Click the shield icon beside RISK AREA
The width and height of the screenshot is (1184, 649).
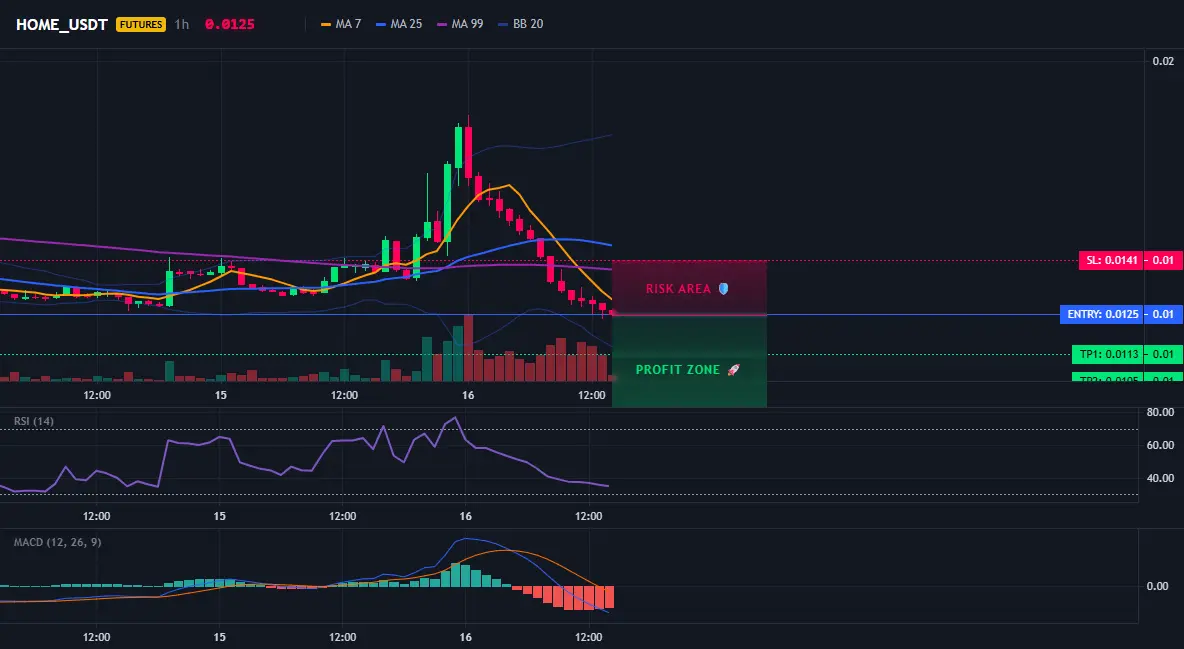(x=723, y=289)
